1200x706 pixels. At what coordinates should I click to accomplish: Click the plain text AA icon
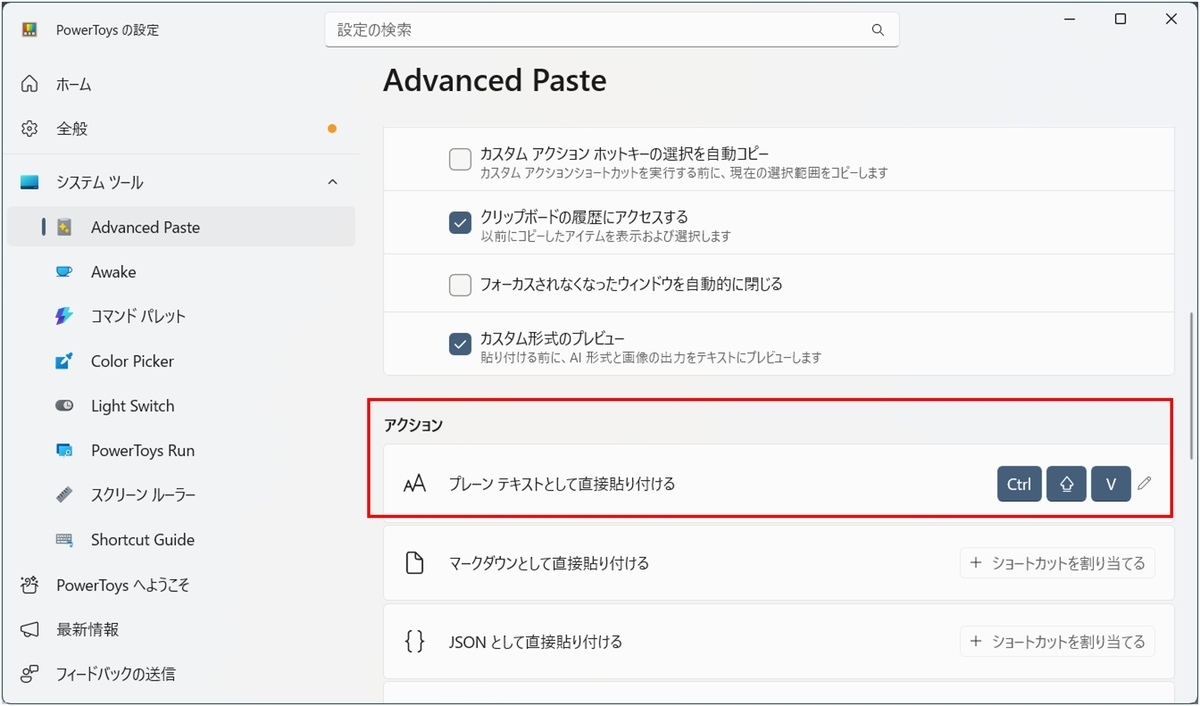(x=414, y=484)
